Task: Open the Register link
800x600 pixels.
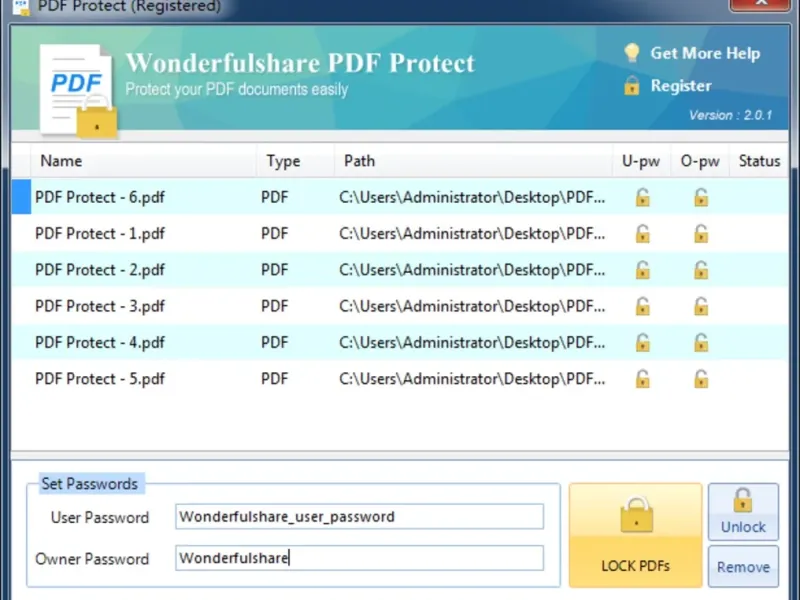Action: pyautogui.click(x=681, y=86)
